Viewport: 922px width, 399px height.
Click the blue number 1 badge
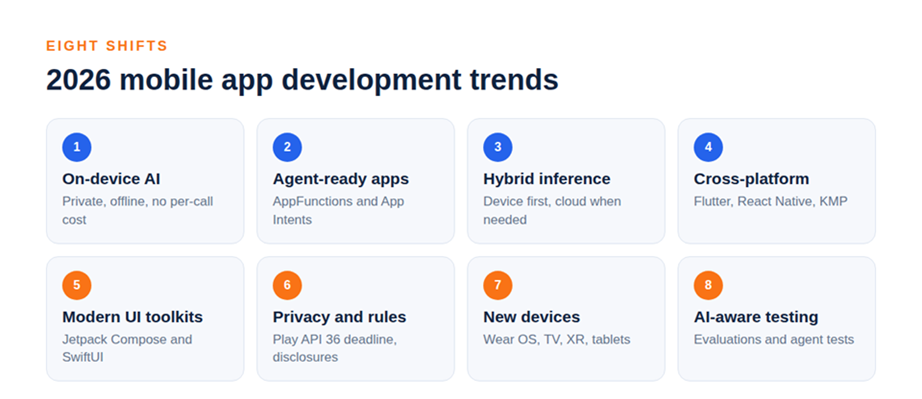[x=77, y=147]
